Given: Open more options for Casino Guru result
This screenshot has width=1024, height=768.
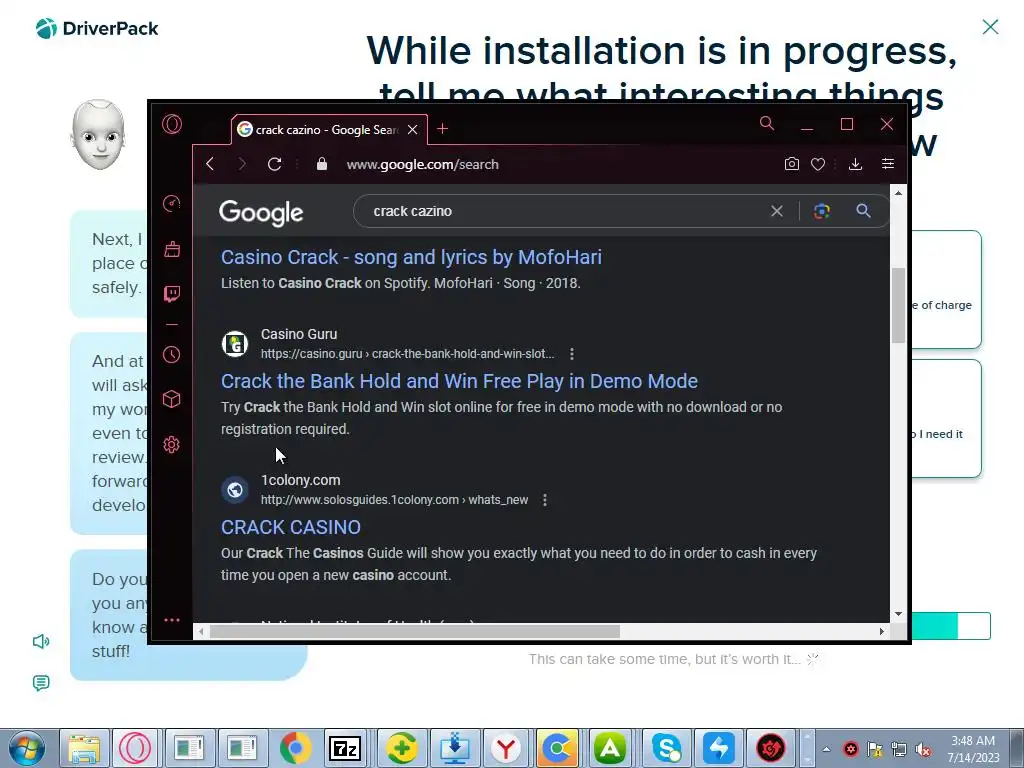Looking at the screenshot, I should pos(571,354).
